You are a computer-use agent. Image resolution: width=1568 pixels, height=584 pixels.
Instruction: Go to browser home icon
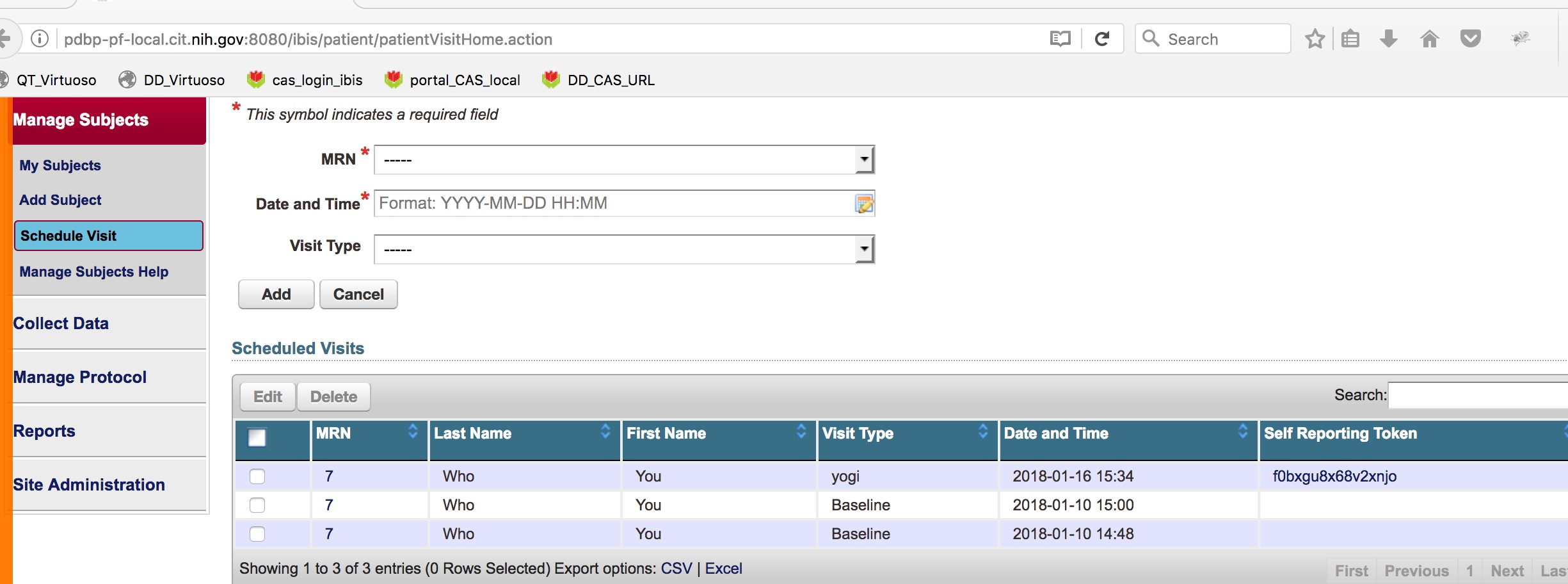(x=1430, y=39)
